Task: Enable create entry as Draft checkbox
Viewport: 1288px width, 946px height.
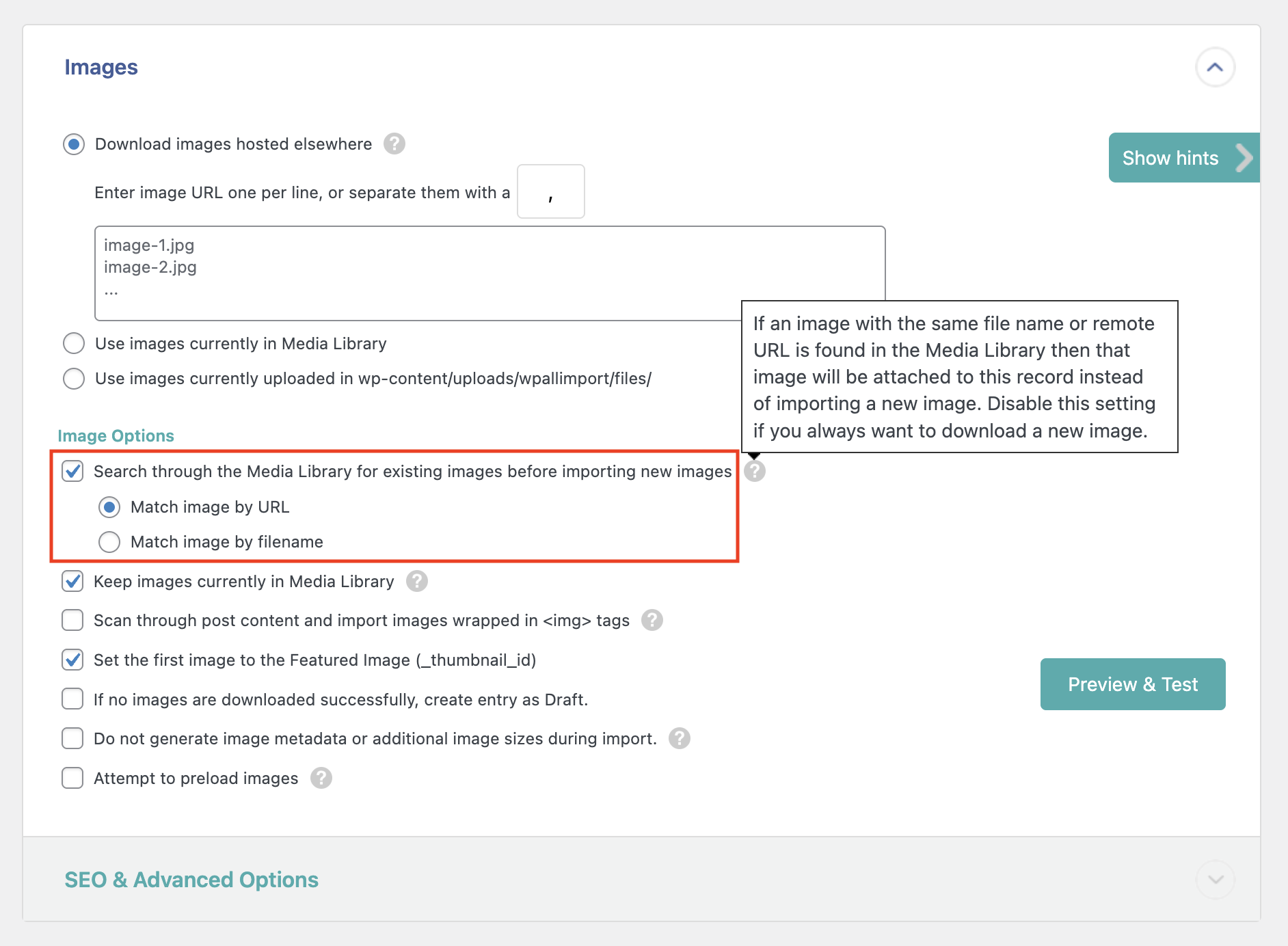Action: pos(72,699)
